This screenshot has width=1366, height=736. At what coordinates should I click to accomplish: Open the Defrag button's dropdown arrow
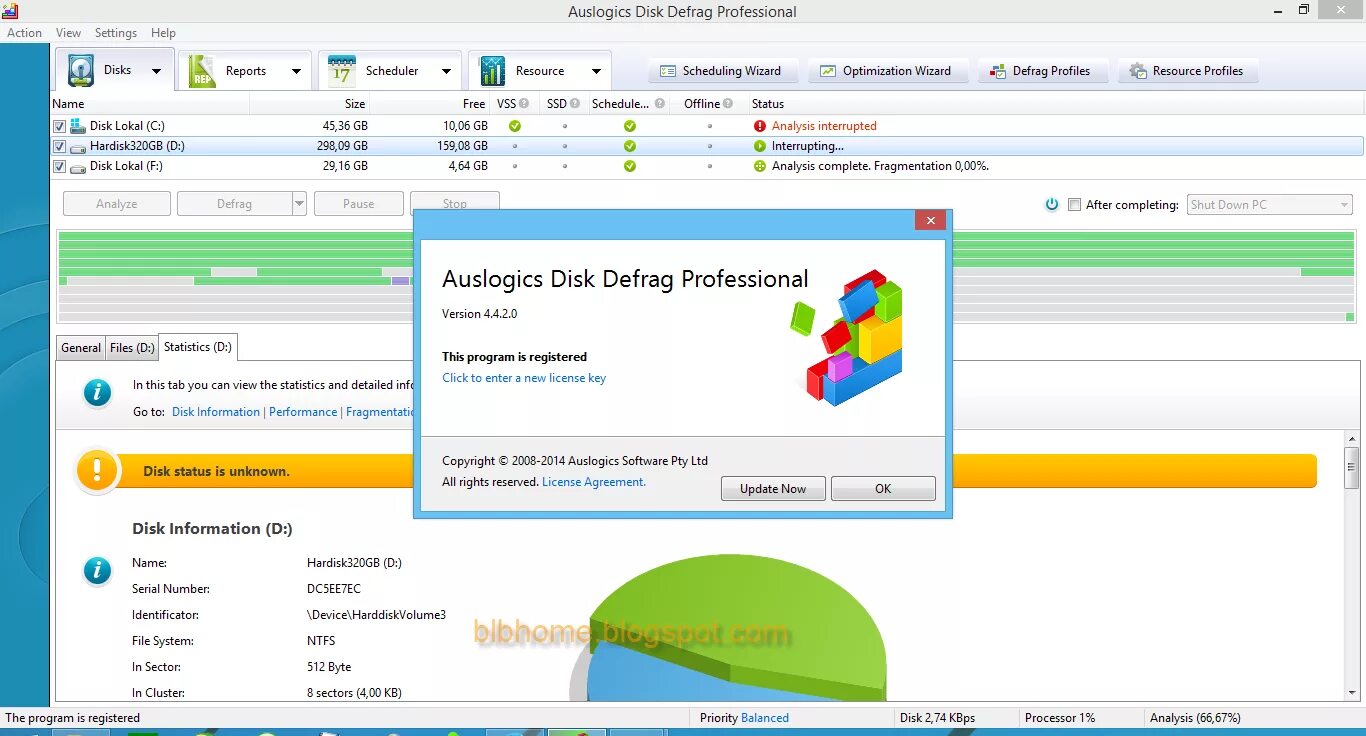point(299,204)
